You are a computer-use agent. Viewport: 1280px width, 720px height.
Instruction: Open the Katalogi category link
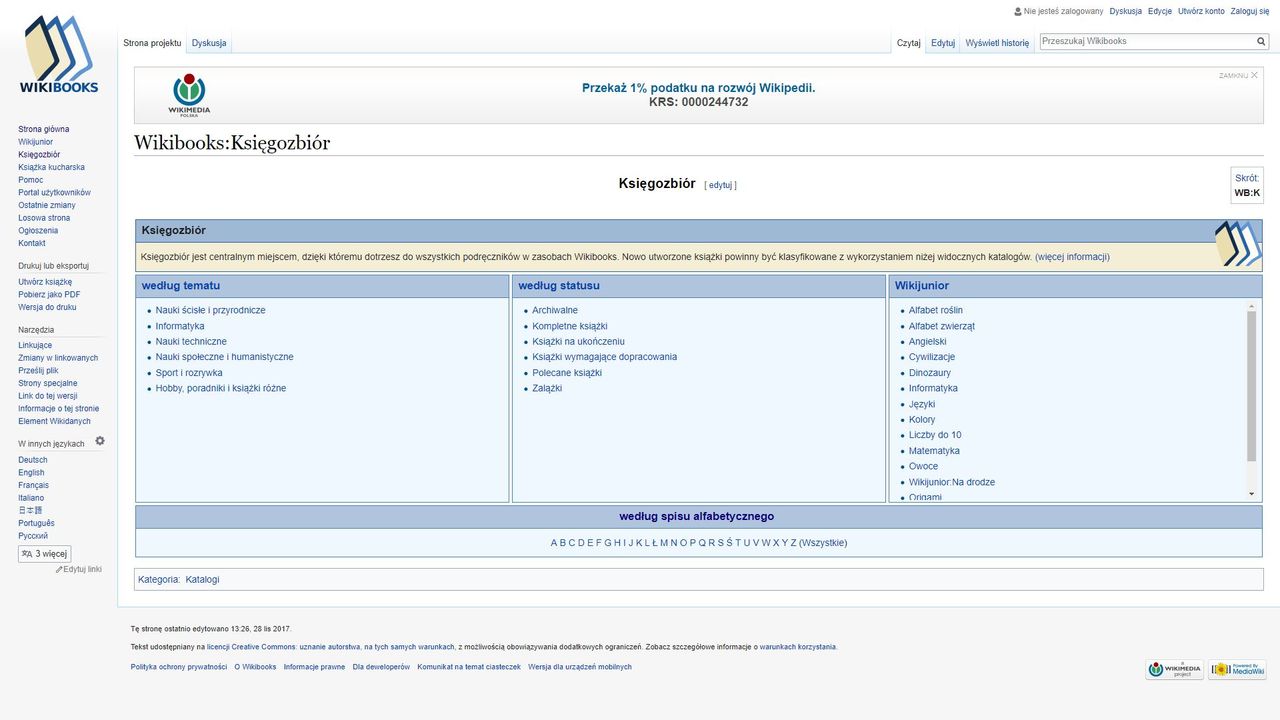[202, 580]
